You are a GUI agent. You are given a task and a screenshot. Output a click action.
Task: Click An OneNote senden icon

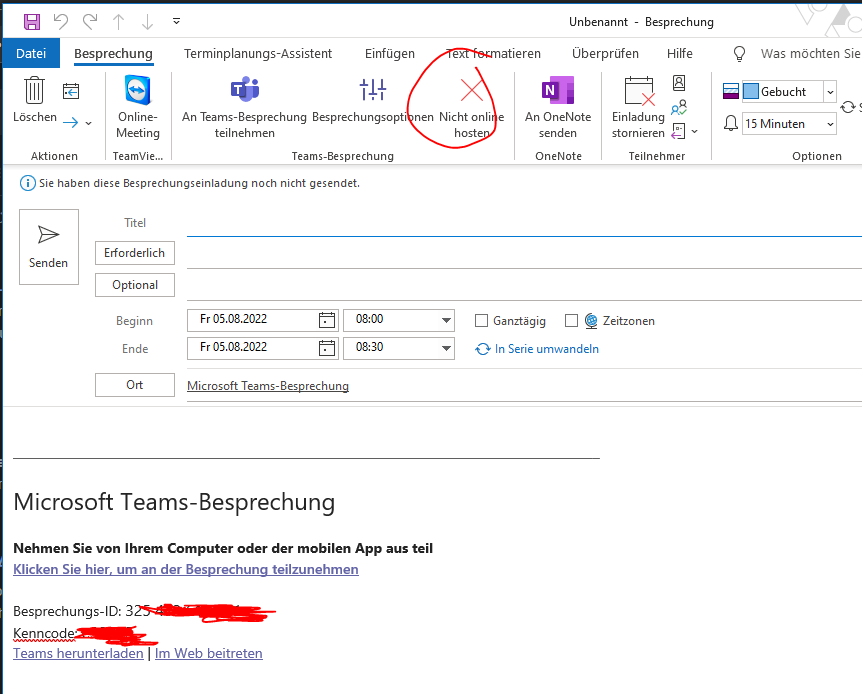point(558,90)
